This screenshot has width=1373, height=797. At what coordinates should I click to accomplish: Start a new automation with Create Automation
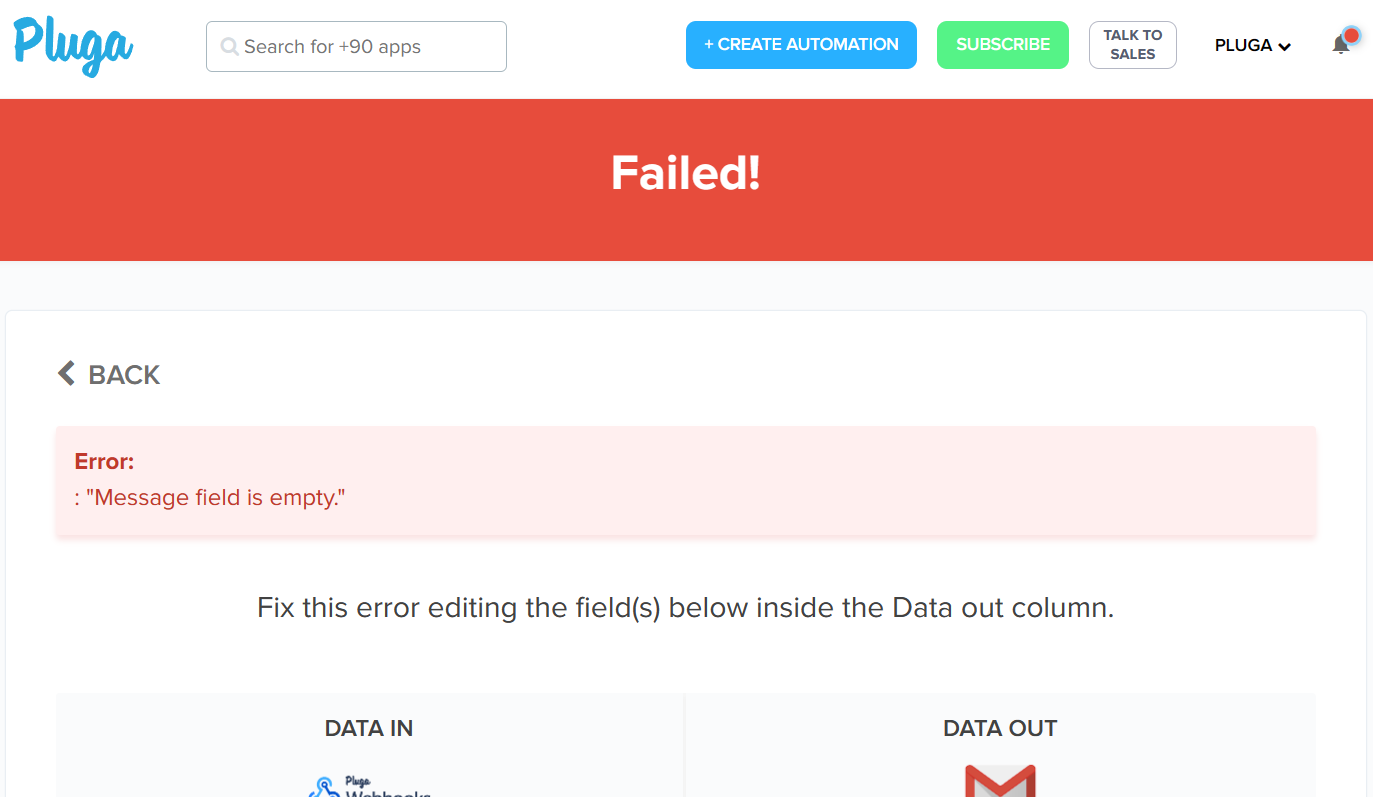801,45
